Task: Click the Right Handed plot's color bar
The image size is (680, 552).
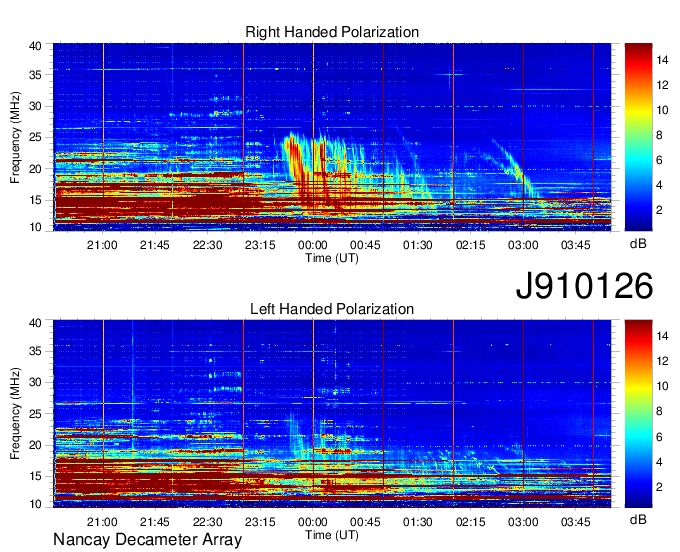Action: click(638, 137)
